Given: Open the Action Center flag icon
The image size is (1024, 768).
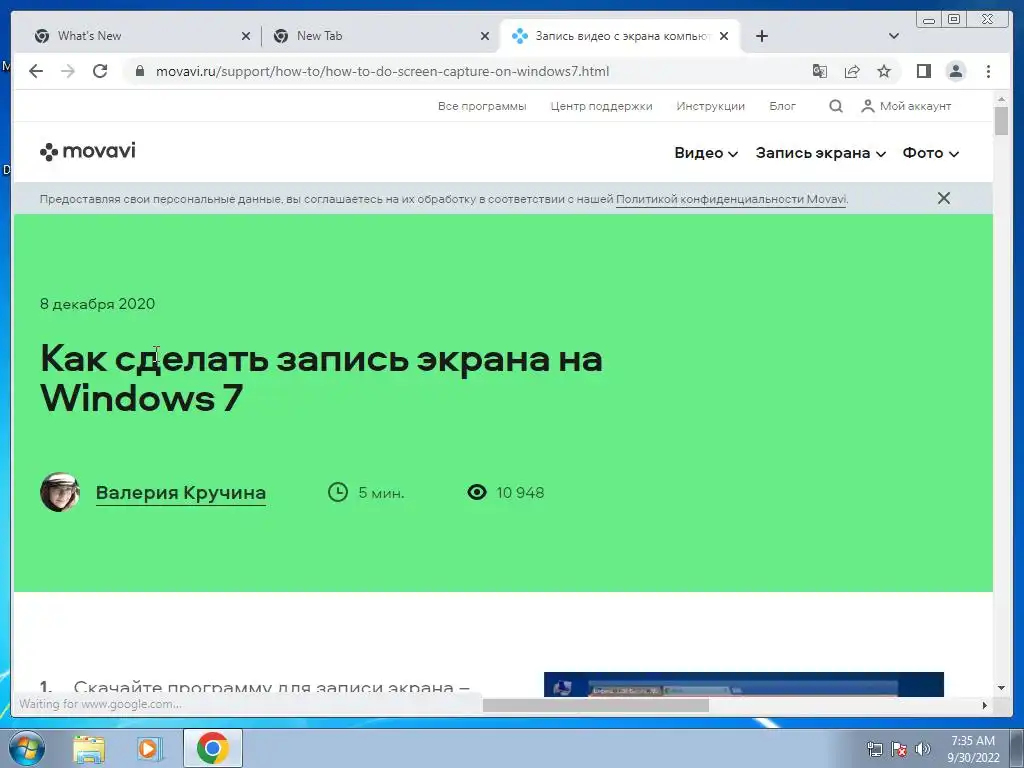Looking at the screenshot, I should point(899,749).
